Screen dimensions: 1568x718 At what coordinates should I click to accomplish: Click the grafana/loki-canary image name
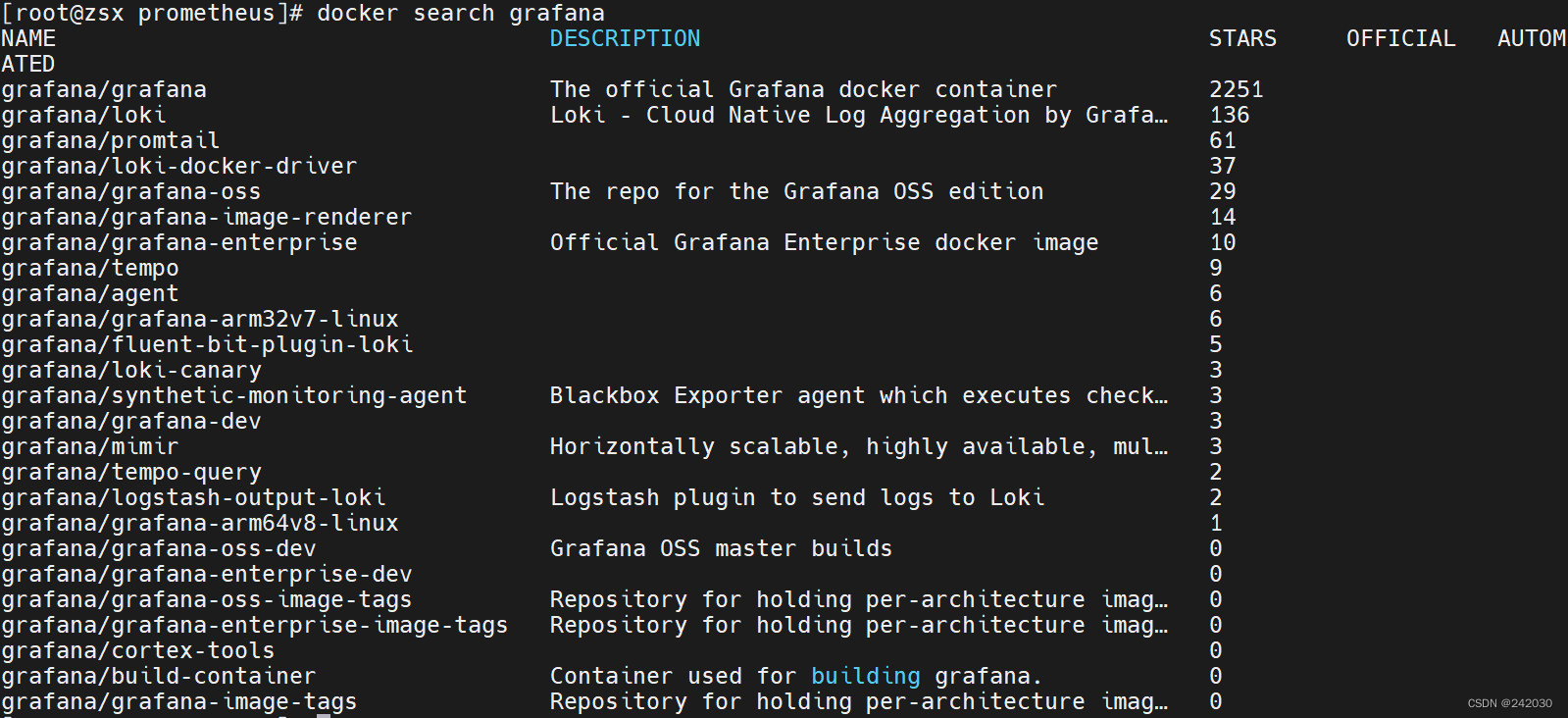tap(131, 371)
